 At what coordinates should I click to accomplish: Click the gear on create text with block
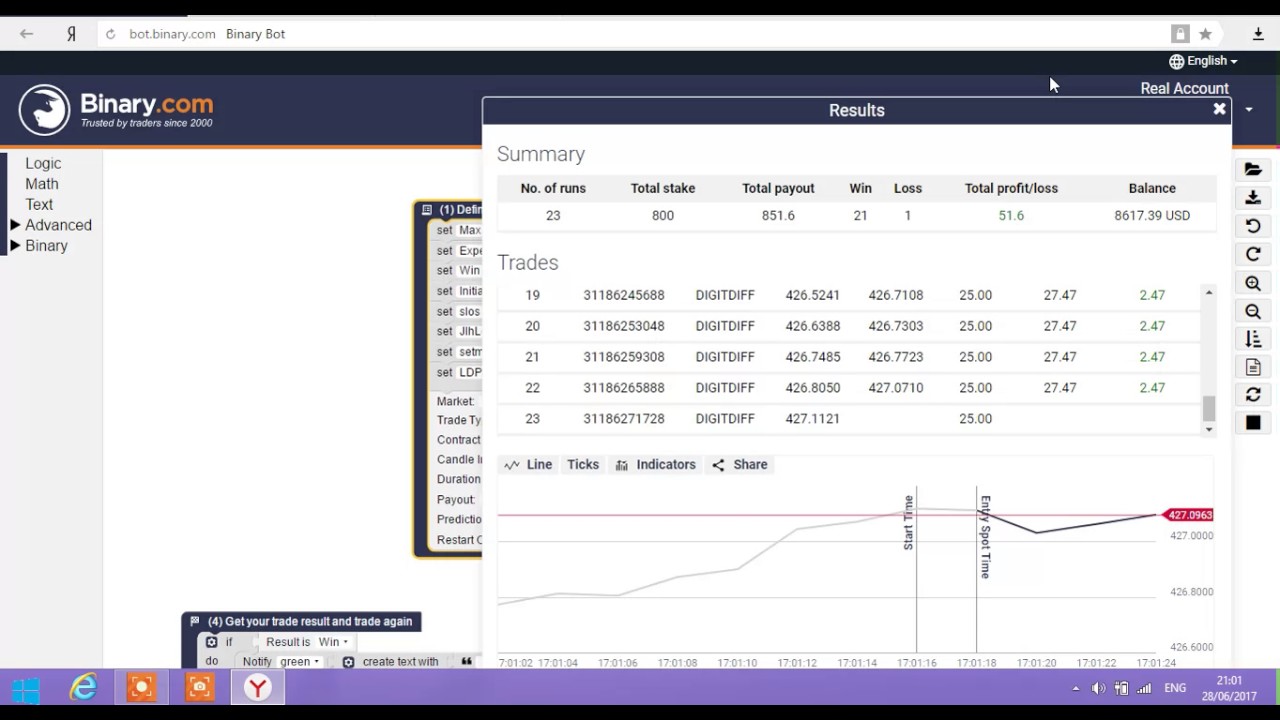click(348, 662)
